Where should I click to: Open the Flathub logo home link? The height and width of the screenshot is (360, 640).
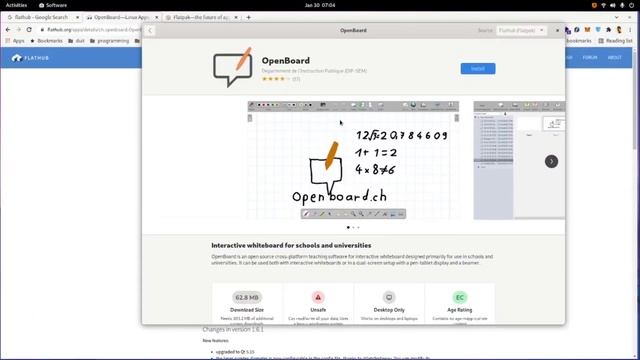pyautogui.click(x=30, y=58)
